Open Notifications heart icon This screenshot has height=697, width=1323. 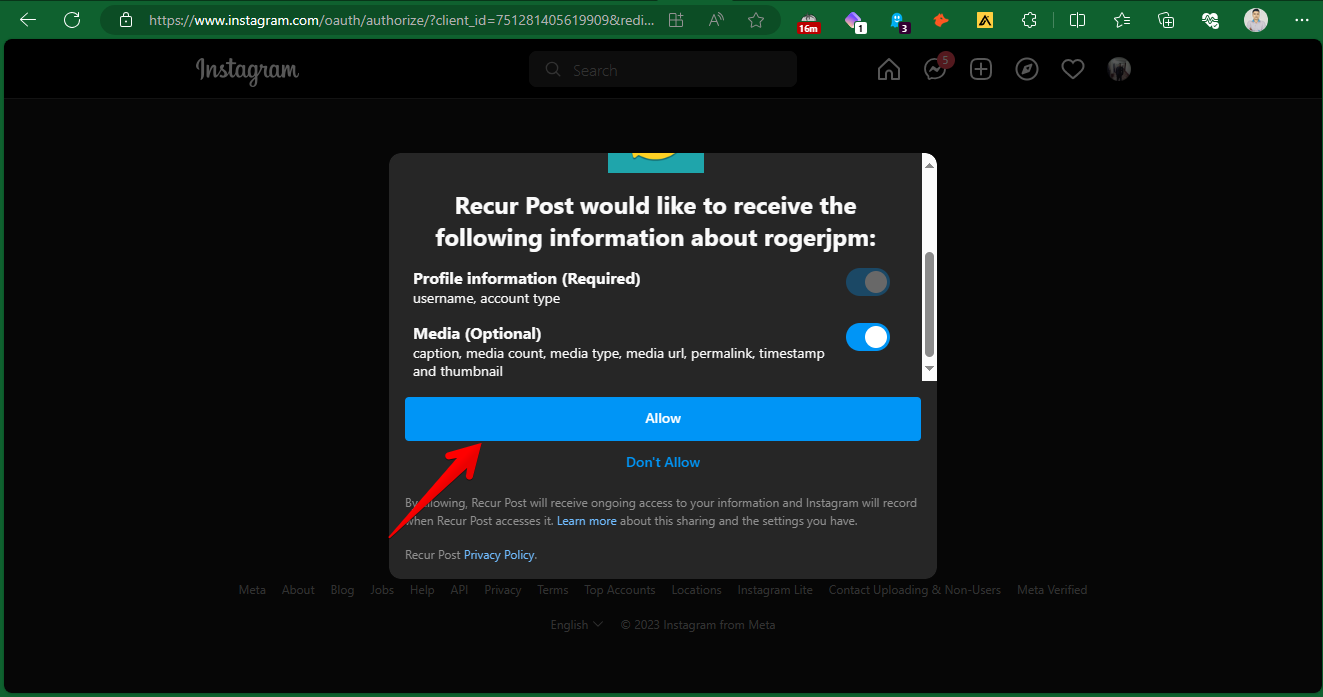click(1073, 70)
